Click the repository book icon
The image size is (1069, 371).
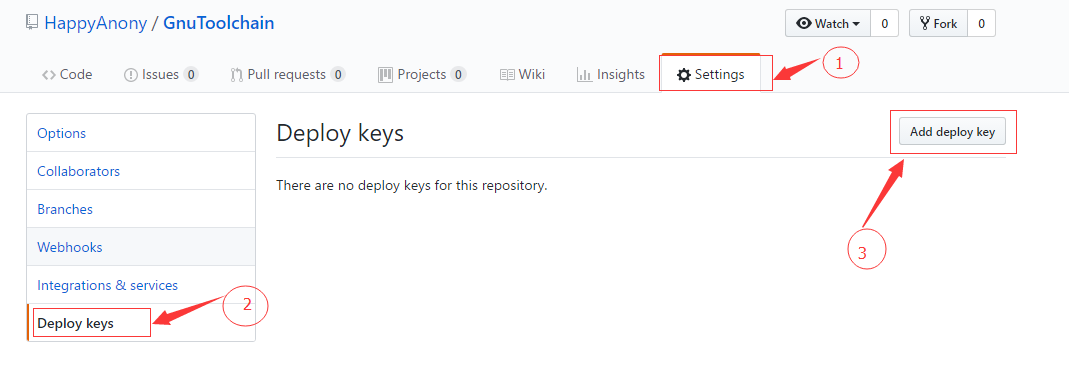click(x=32, y=23)
